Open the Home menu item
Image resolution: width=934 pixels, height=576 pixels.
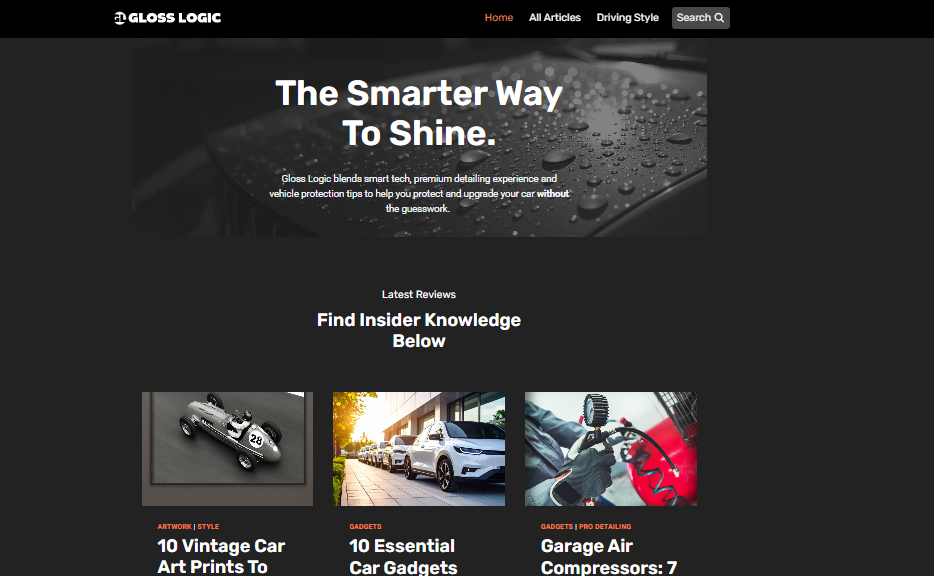(499, 18)
